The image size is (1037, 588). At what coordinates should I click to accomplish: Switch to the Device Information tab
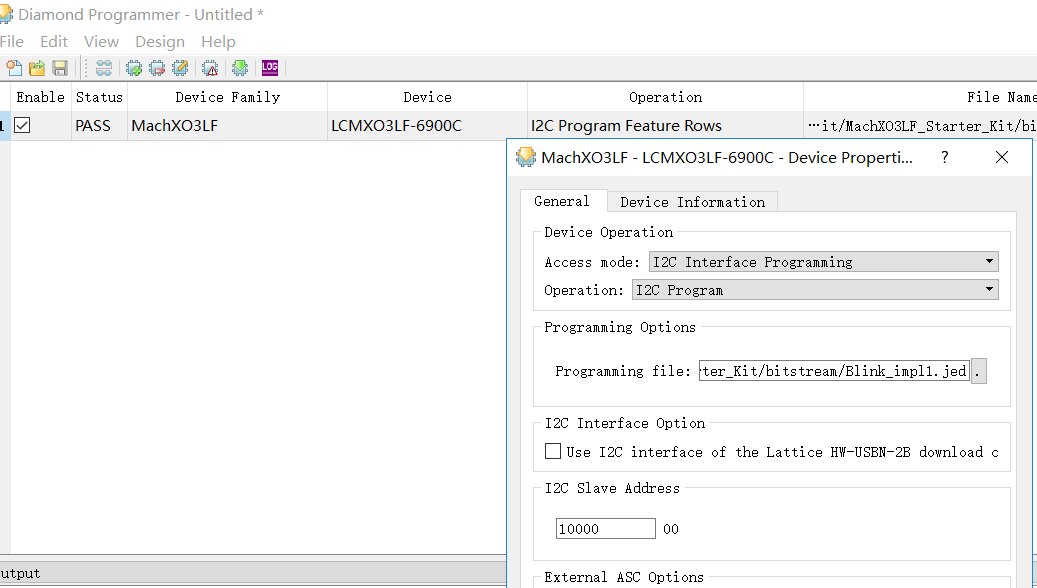pyautogui.click(x=692, y=201)
